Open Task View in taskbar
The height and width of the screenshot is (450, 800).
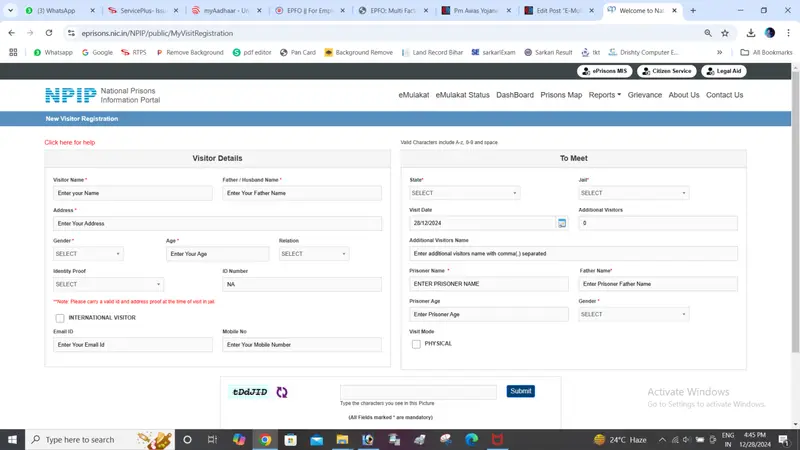(212, 439)
